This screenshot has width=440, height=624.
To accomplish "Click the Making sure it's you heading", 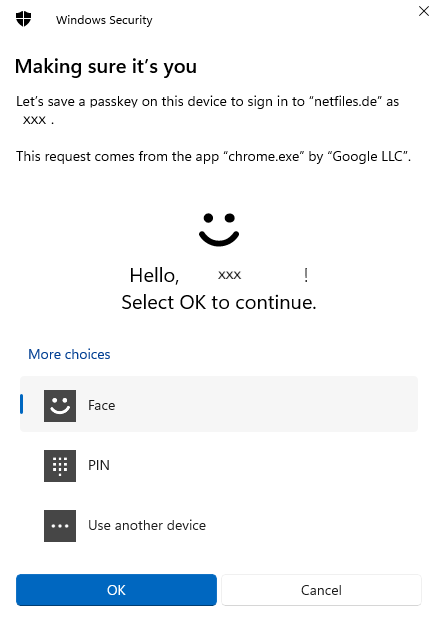I will 106,66.
